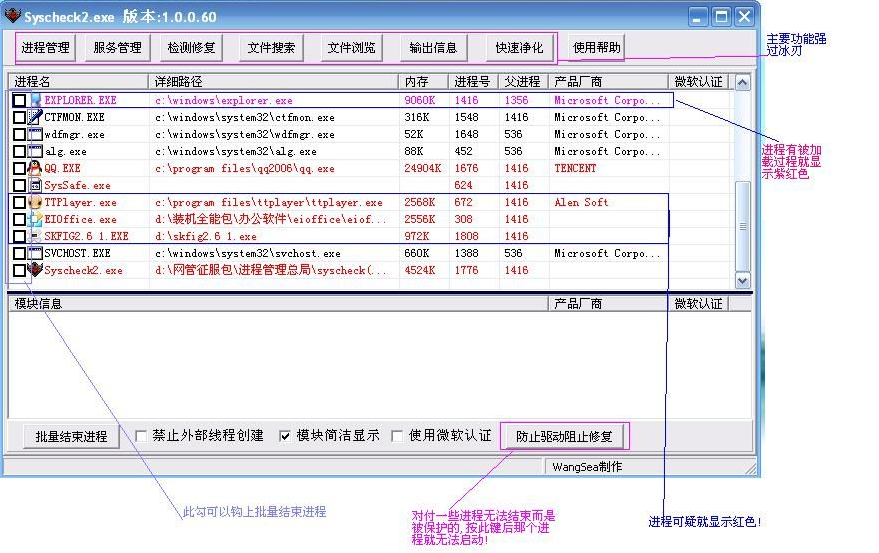Click the 模块信息 column header
Viewport: 879px width, 553px height.
coord(278,304)
